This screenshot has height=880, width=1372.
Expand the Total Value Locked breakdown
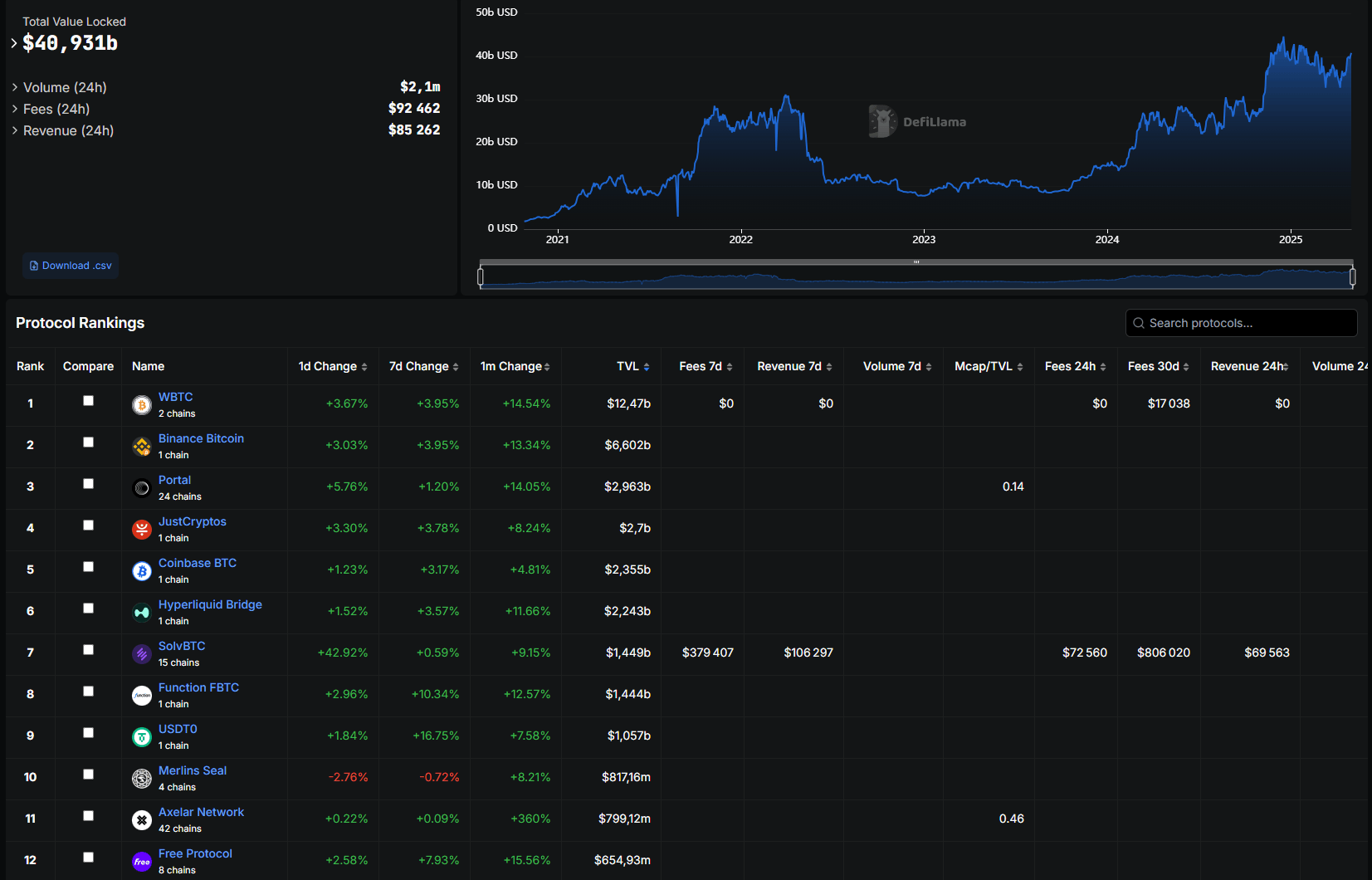[14, 43]
